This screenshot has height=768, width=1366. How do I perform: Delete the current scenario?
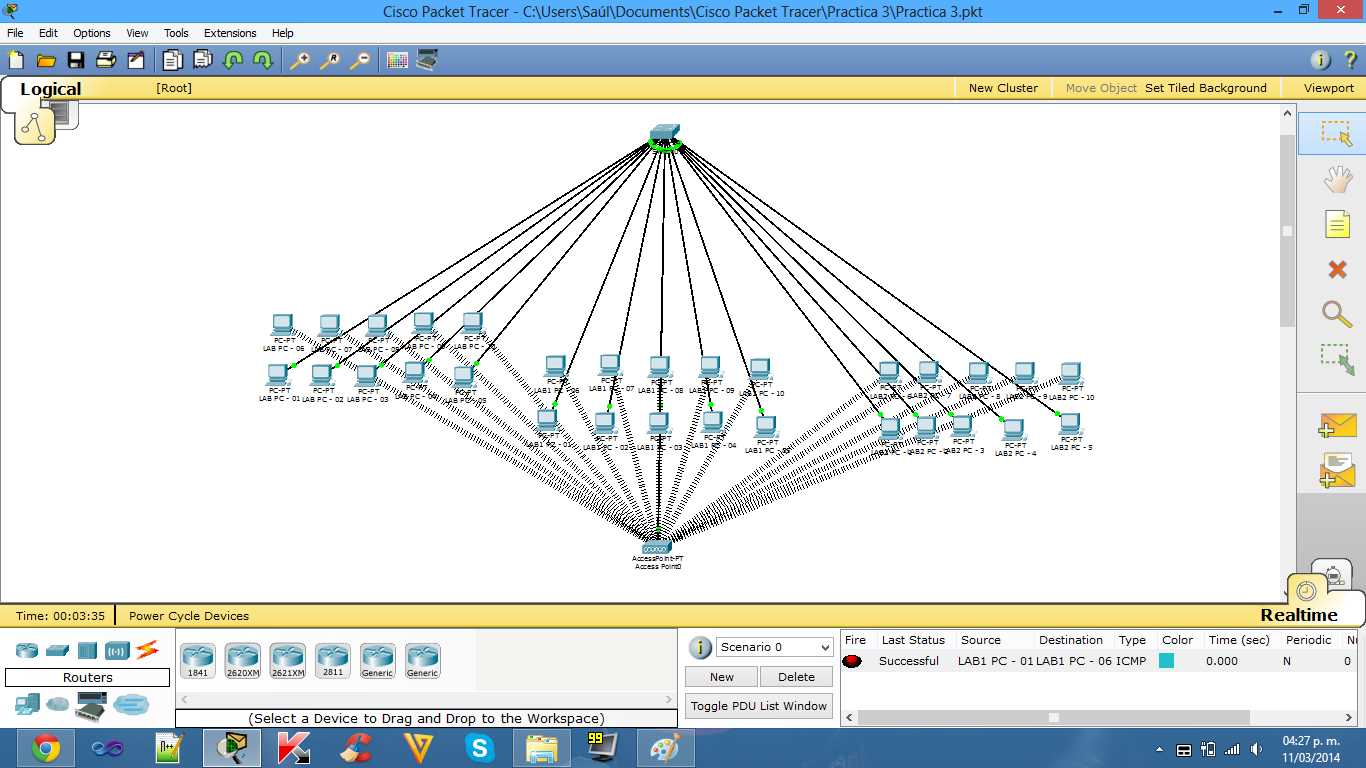click(797, 677)
